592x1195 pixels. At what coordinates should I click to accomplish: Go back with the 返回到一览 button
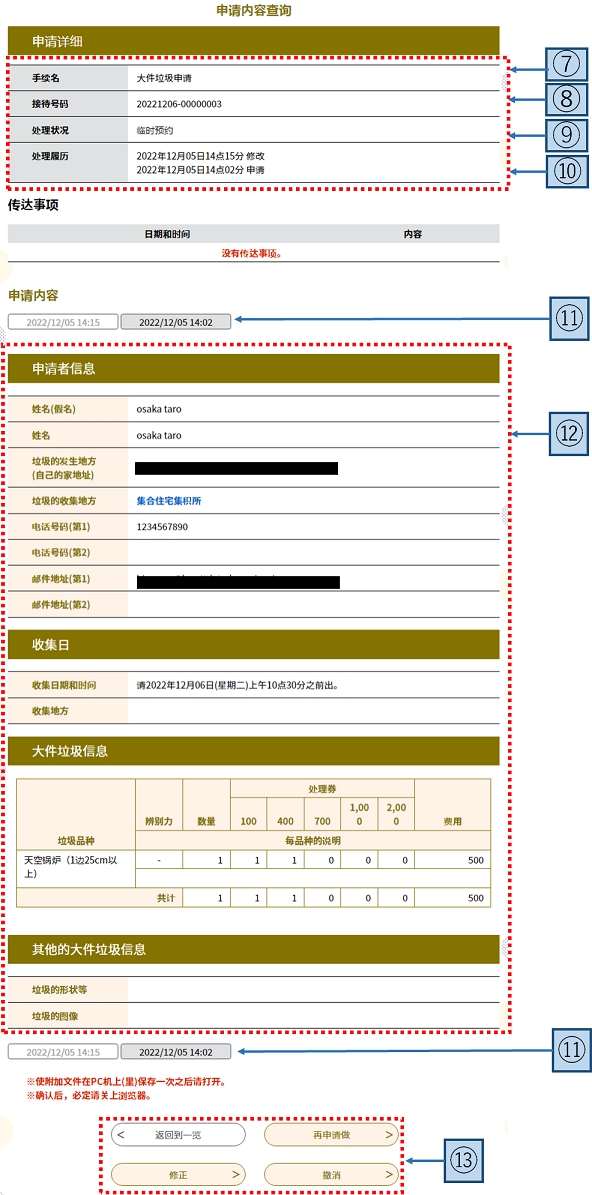point(178,1135)
